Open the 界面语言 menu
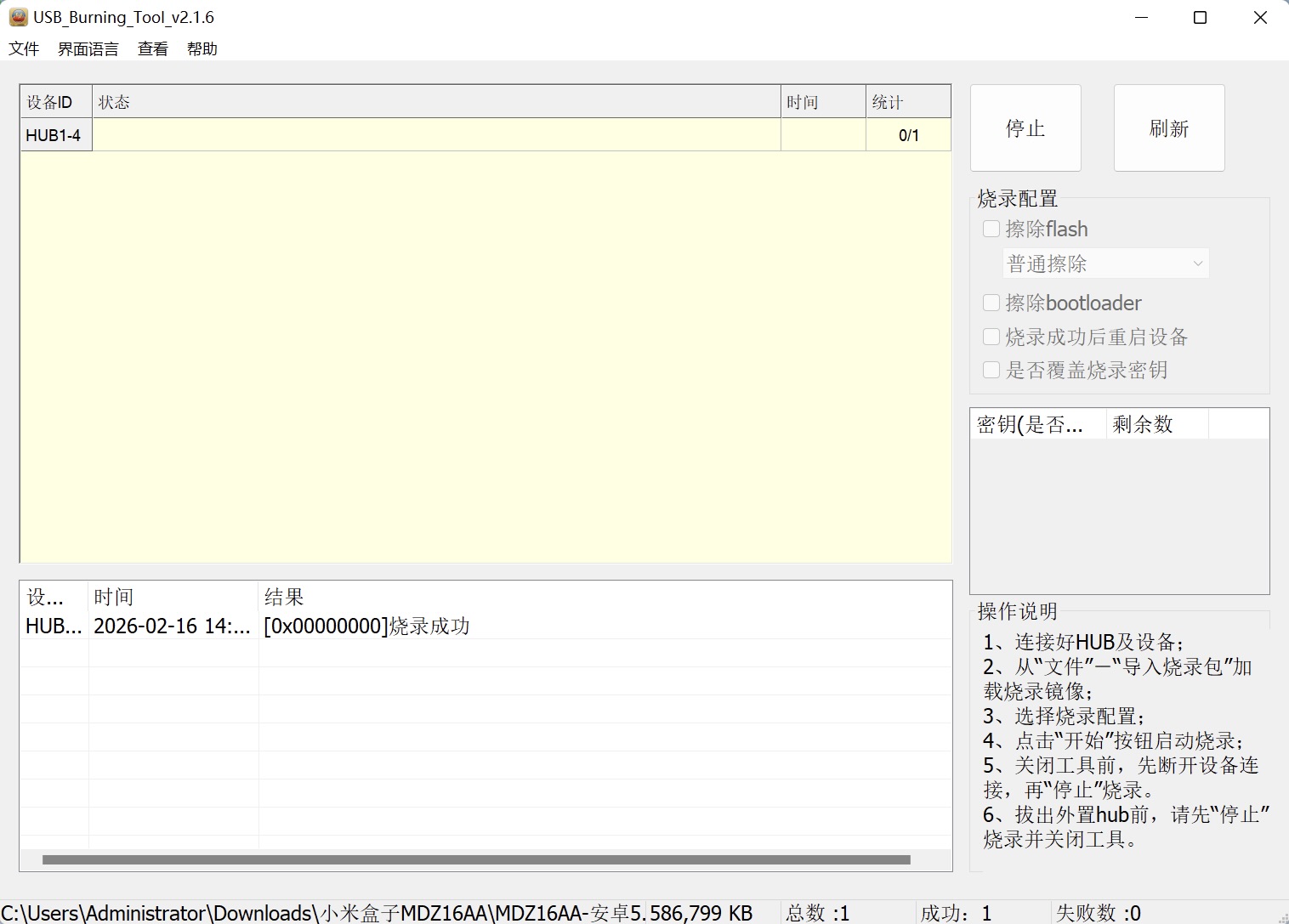This screenshot has width=1289, height=924. pyautogui.click(x=88, y=49)
